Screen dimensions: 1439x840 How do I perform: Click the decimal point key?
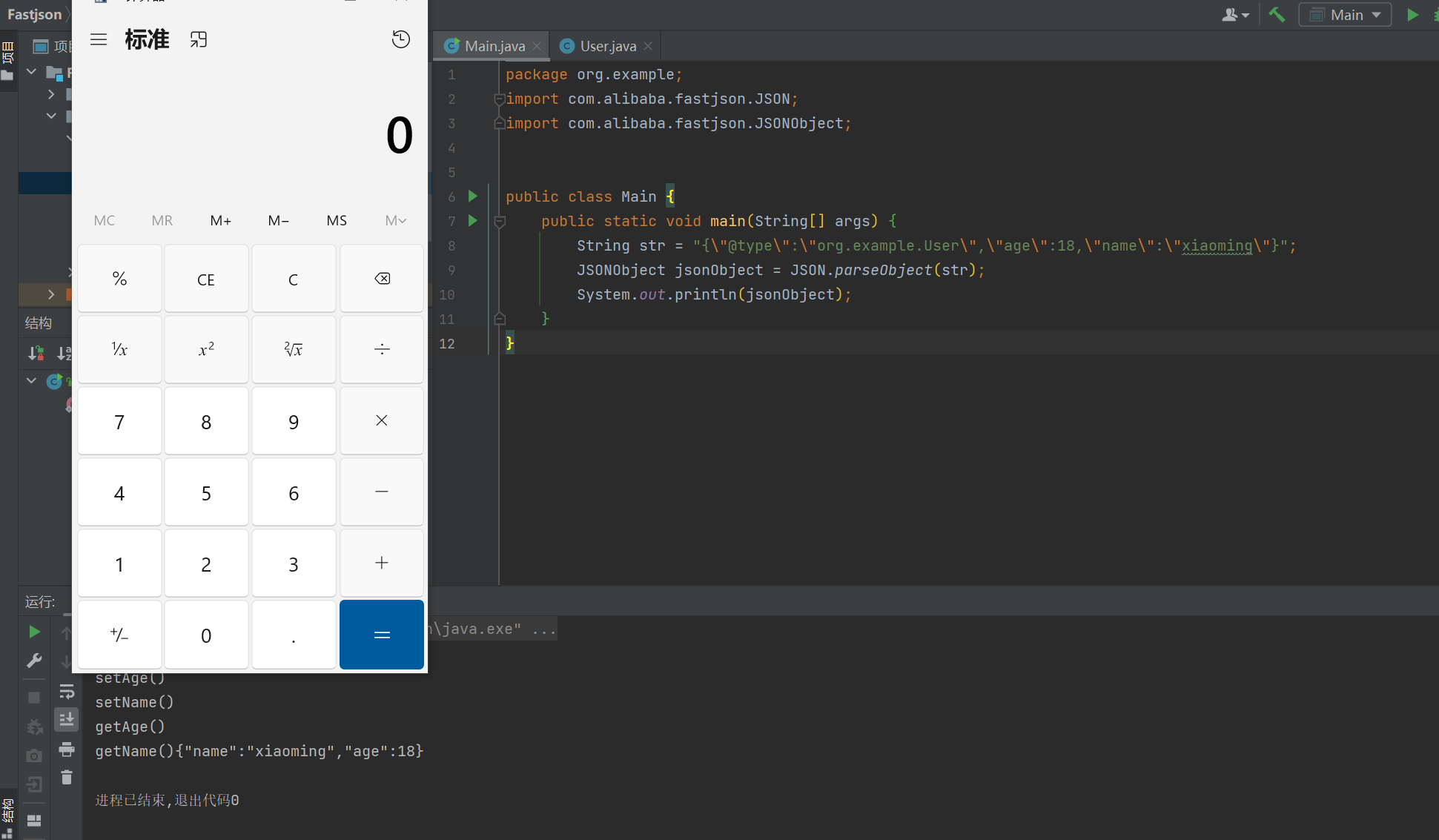pos(294,635)
